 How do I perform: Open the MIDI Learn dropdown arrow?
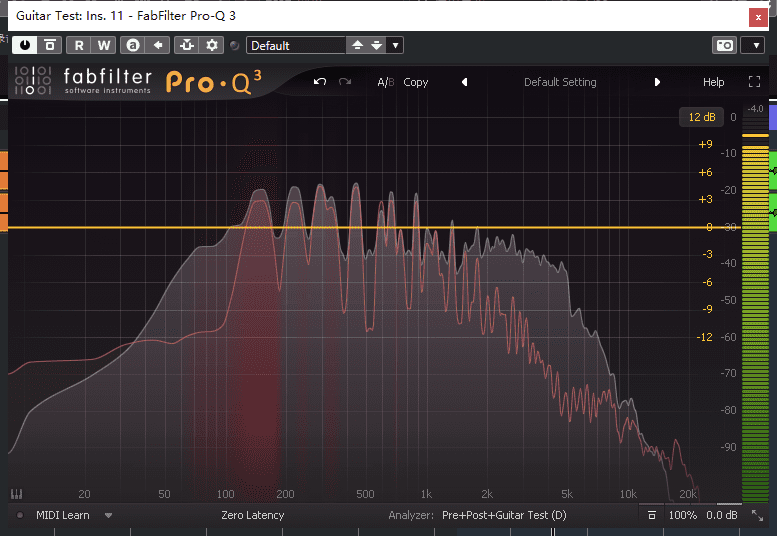(x=108, y=516)
